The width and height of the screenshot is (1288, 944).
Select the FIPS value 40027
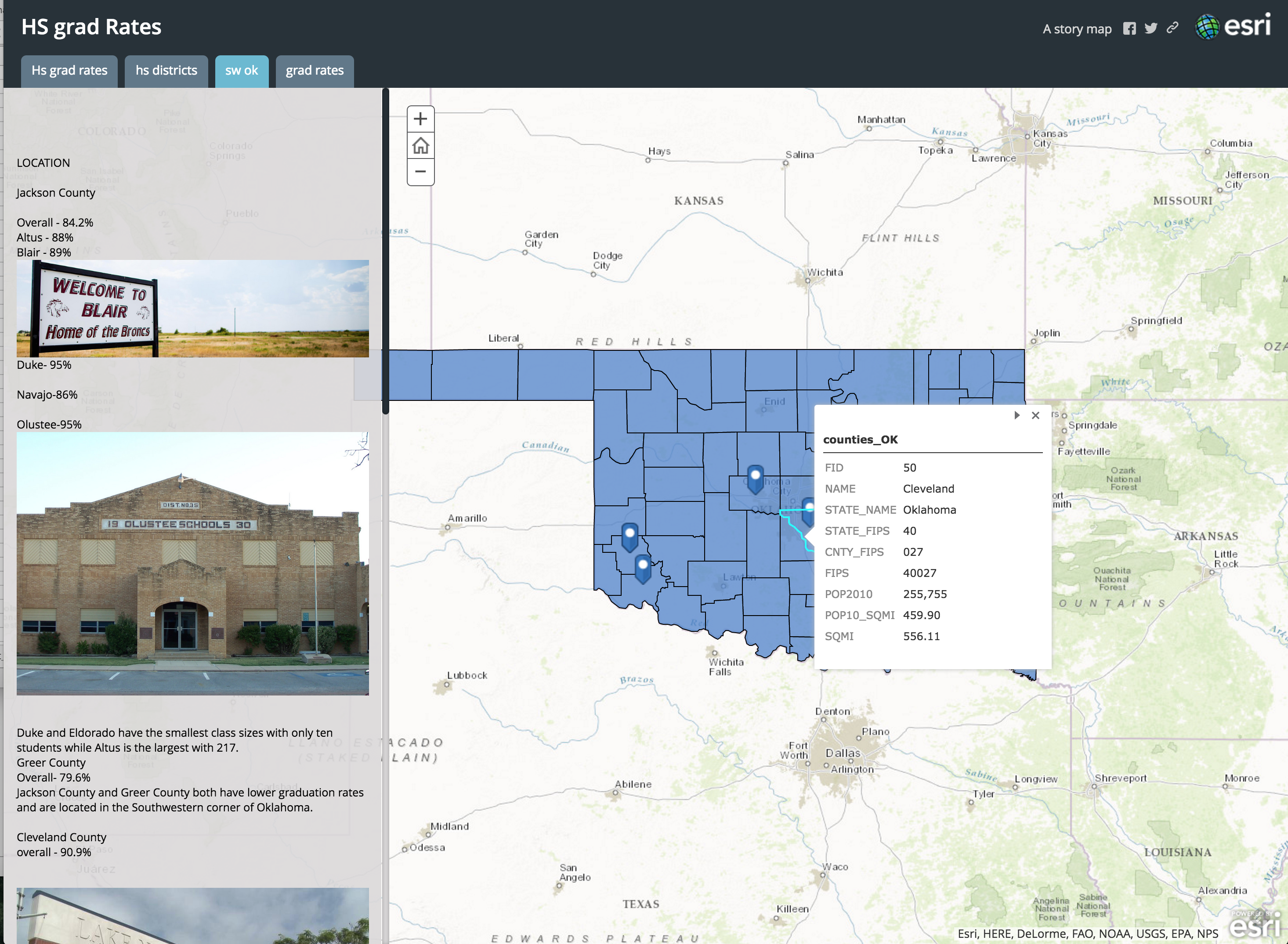(x=920, y=573)
